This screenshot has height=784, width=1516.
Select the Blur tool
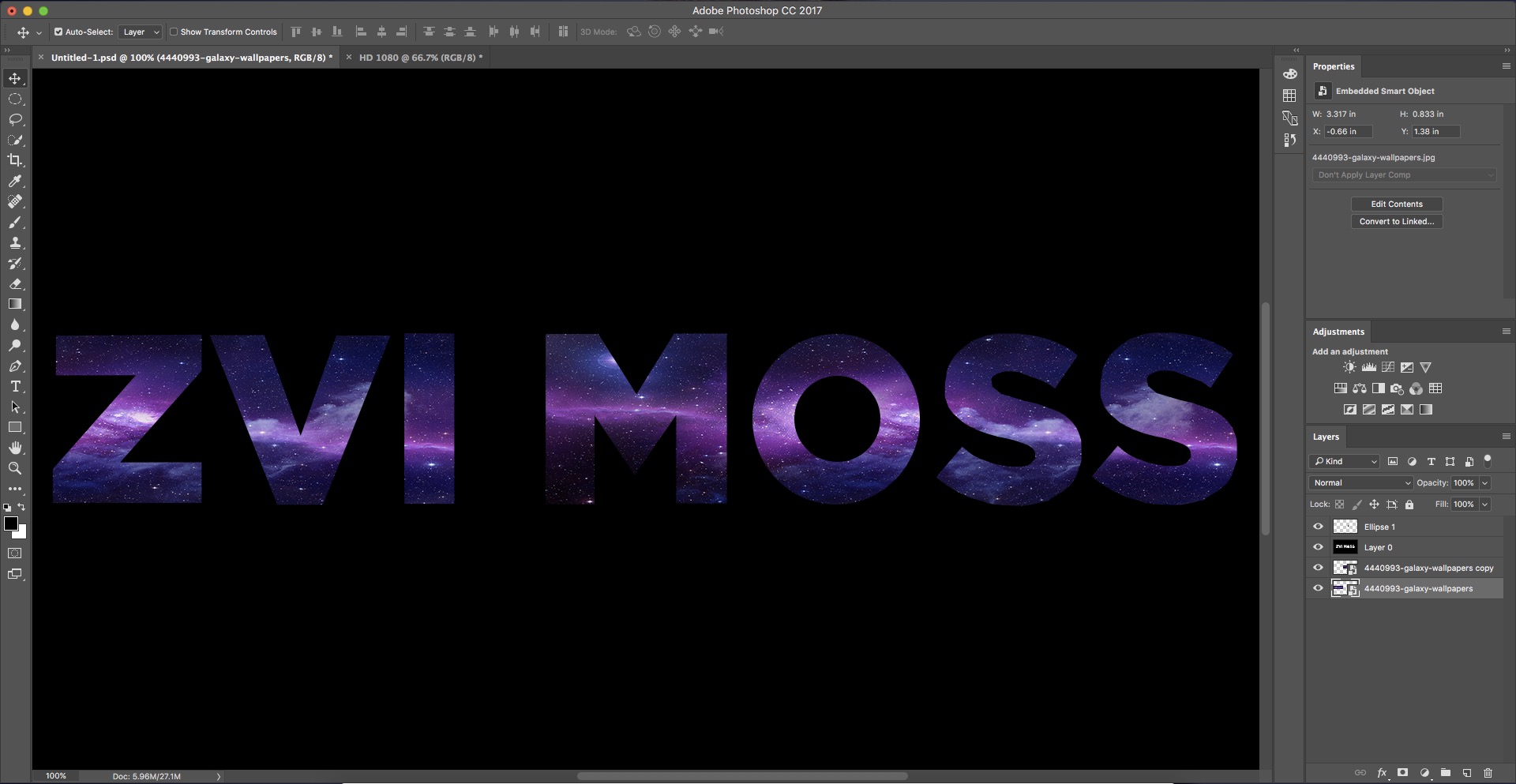click(x=15, y=324)
